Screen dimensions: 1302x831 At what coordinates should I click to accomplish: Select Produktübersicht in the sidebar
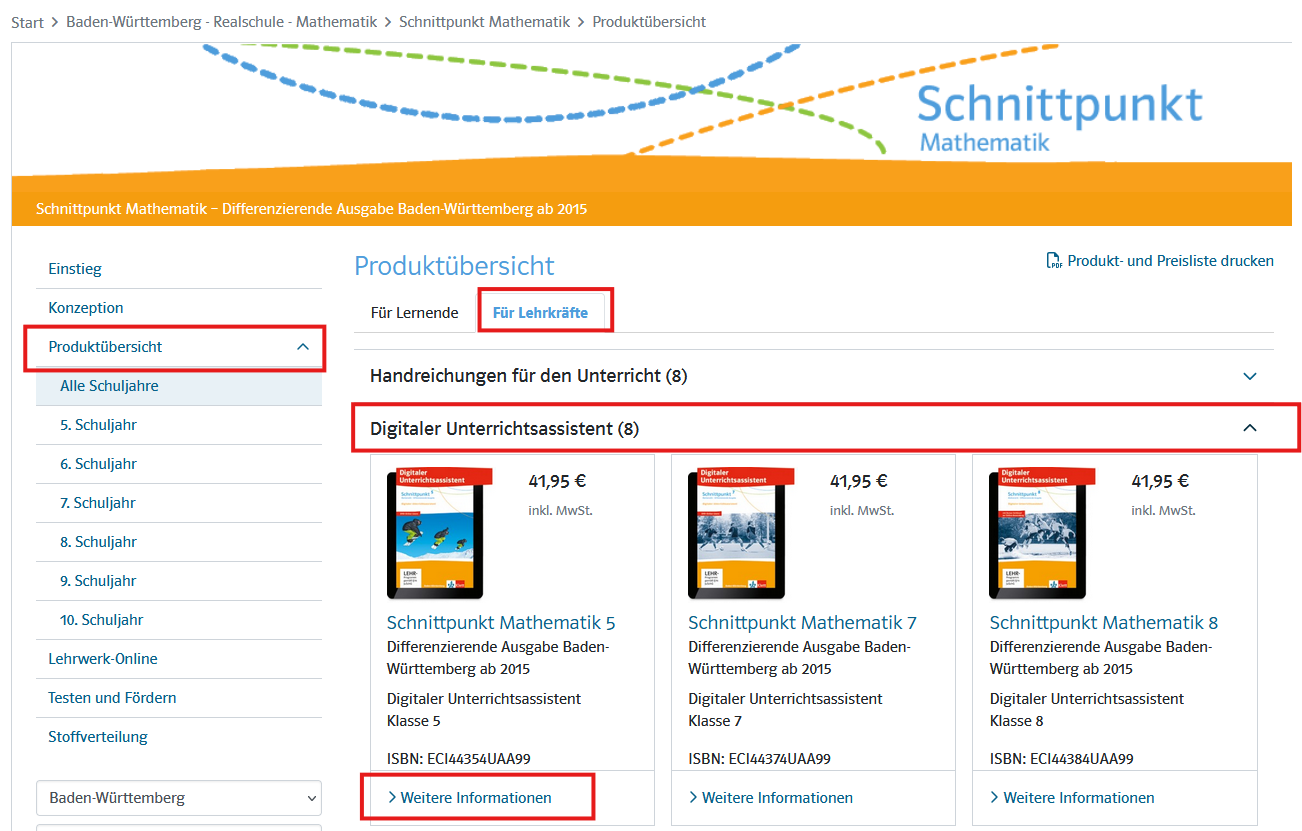coord(105,347)
